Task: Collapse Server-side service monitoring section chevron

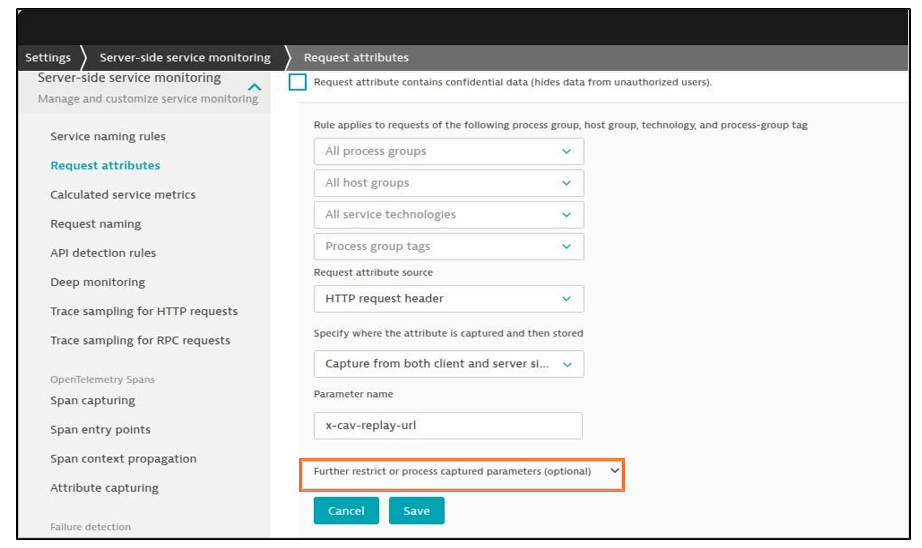Action: (x=254, y=87)
